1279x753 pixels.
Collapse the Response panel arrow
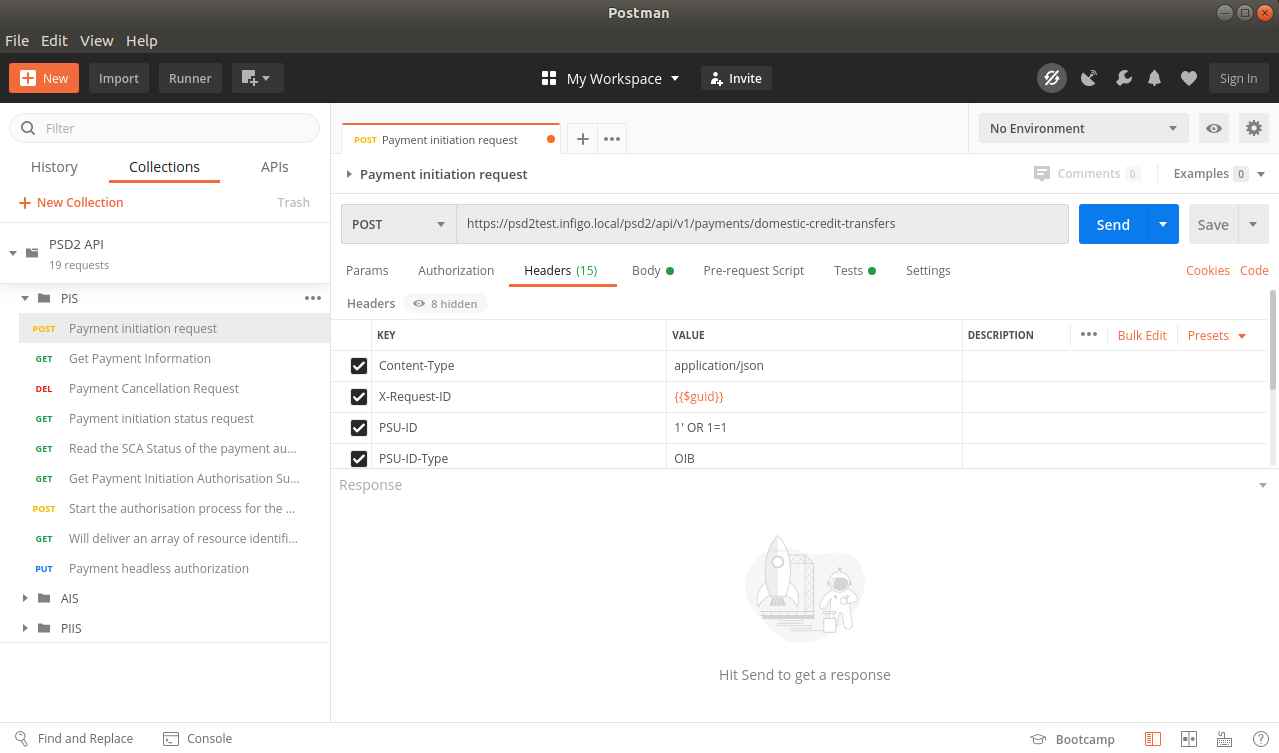1262,485
